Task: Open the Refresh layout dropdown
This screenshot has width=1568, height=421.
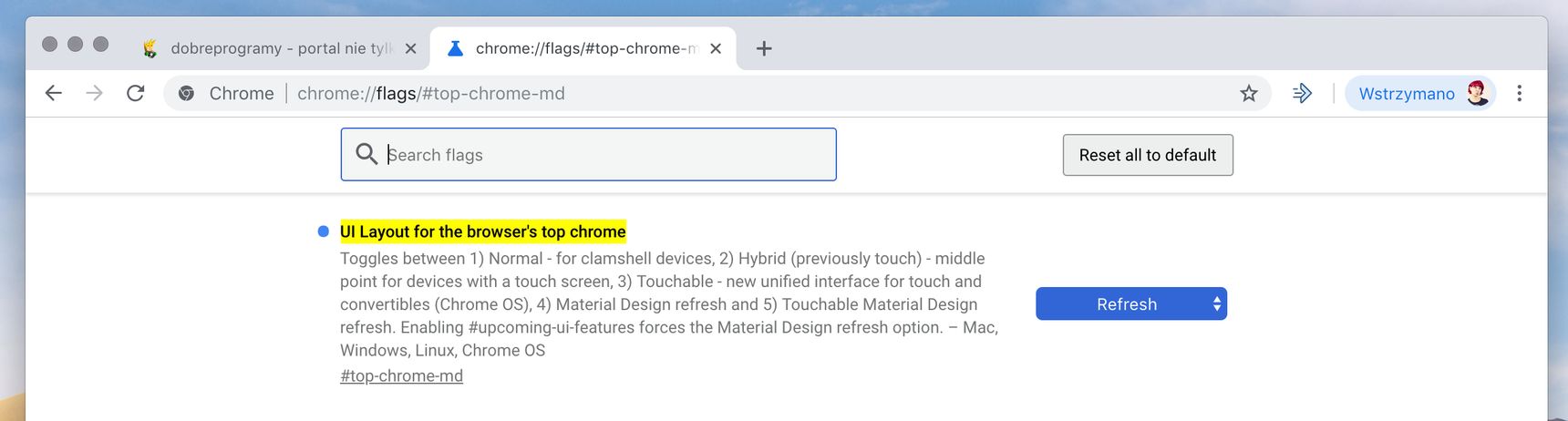Action: [1131, 303]
